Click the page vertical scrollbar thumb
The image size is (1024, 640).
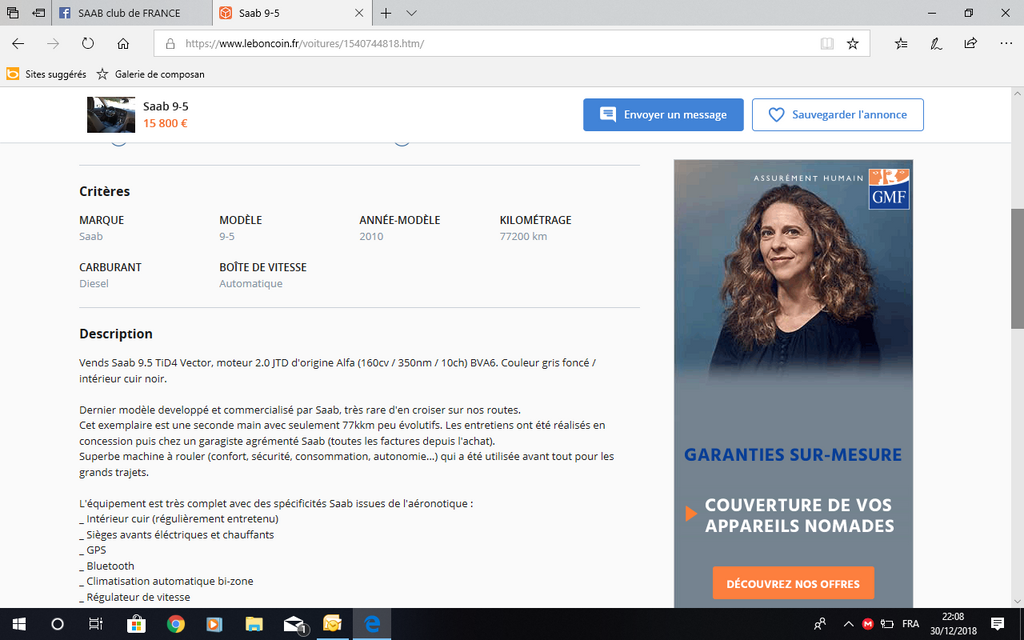[1017, 269]
